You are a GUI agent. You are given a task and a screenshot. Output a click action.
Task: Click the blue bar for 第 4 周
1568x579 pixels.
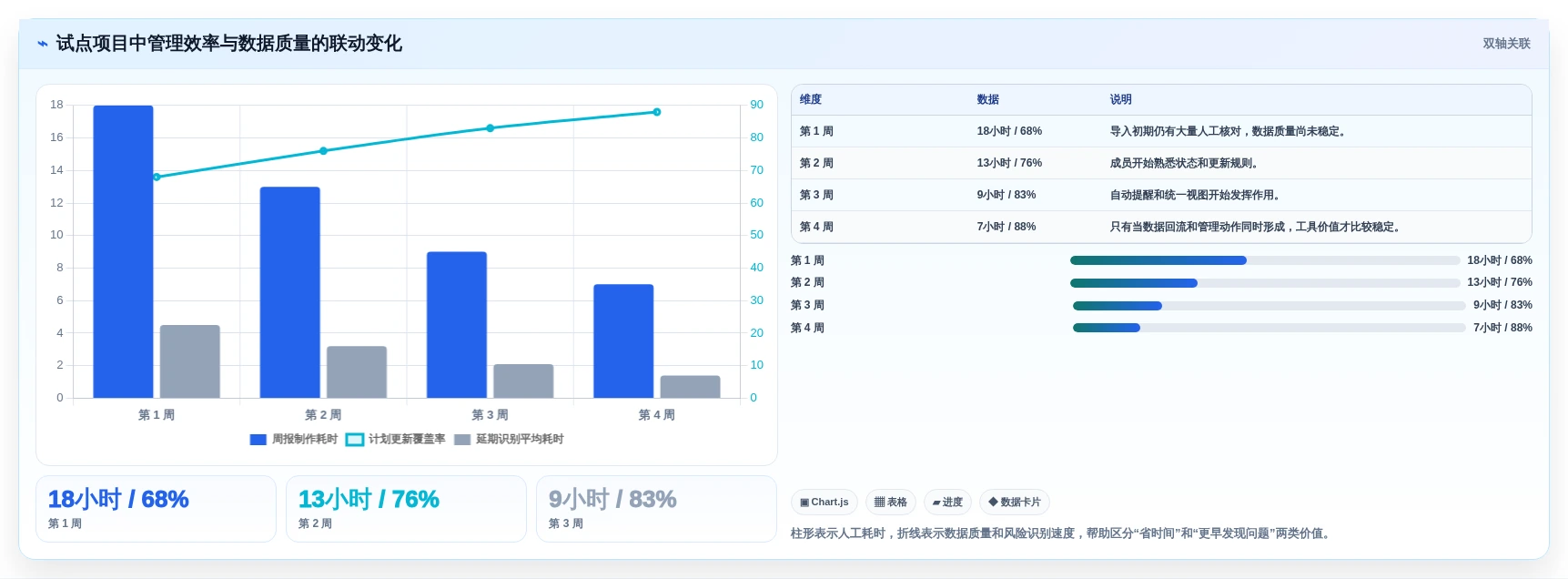click(623, 341)
